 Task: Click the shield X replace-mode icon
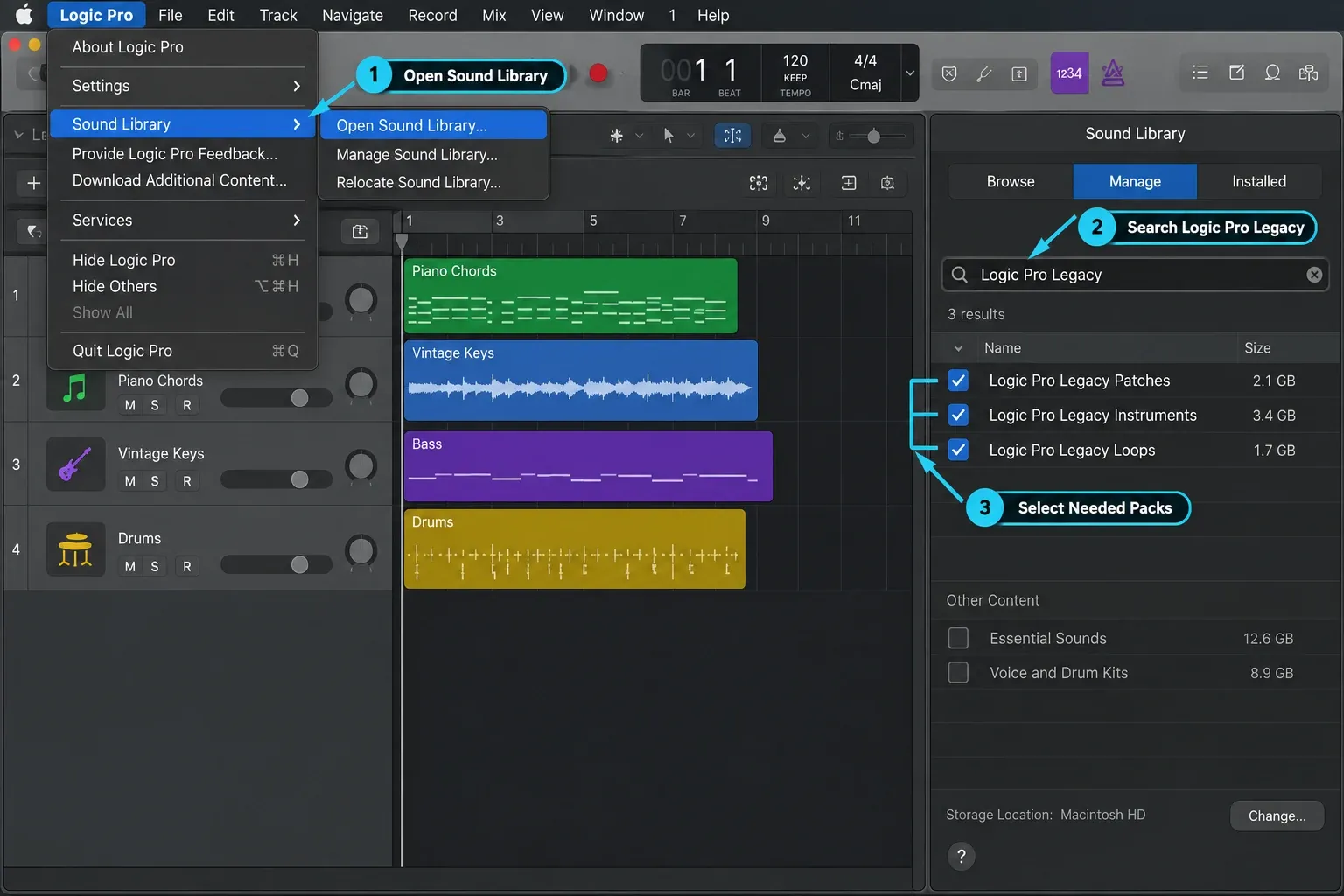pyautogui.click(x=949, y=73)
